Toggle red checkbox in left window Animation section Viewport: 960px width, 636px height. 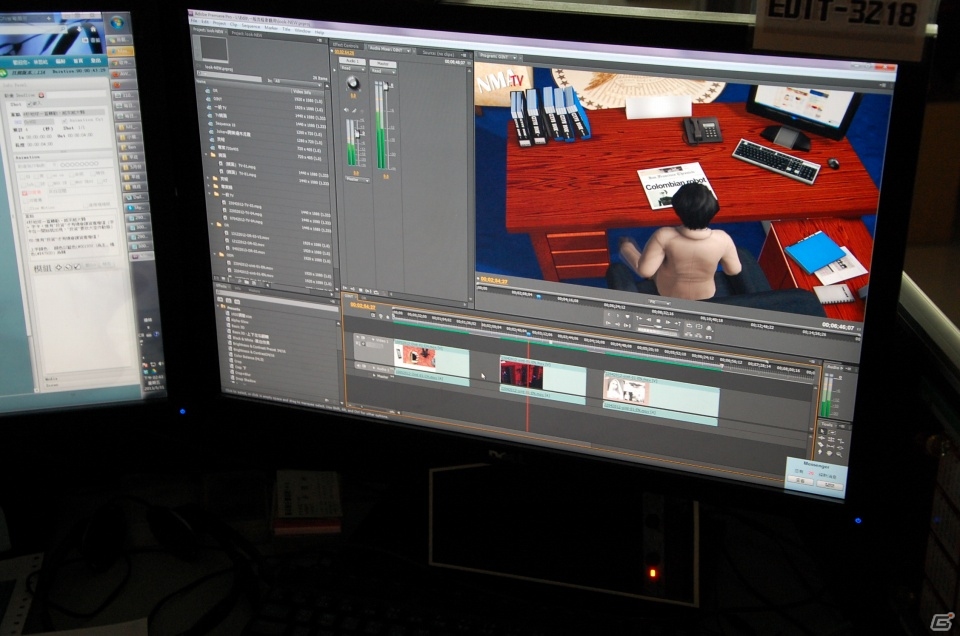click(x=24, y=193)
